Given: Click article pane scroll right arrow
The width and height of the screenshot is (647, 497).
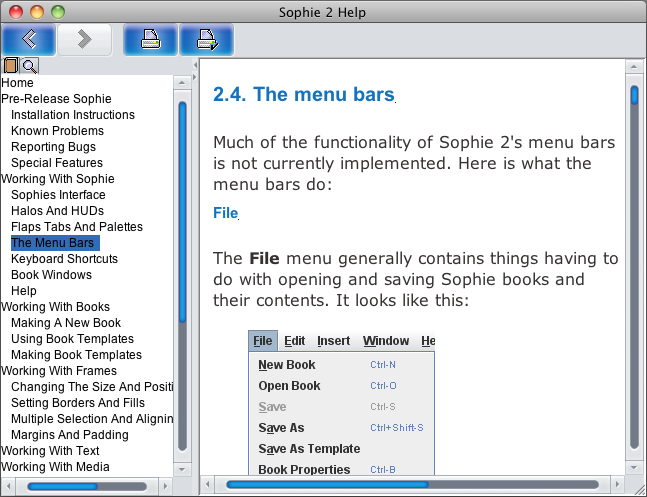Looking at the screenshot, I should [618, 485].
